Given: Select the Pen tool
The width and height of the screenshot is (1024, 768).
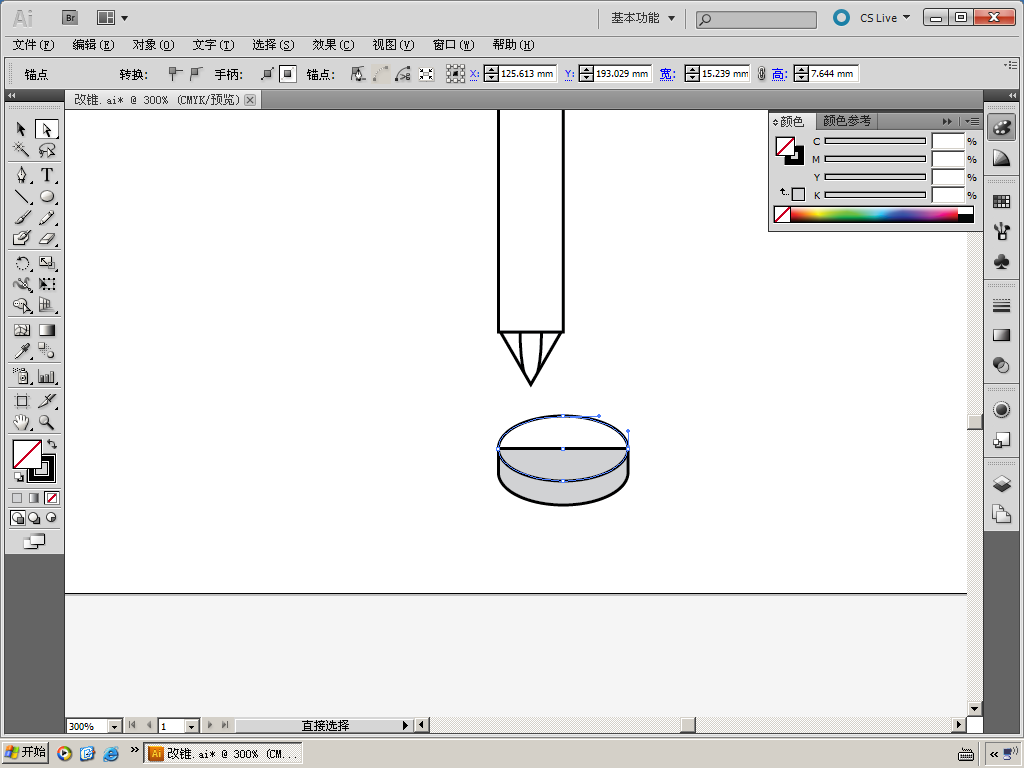Looking at the screenshot, I should click(x=21, y=175).
